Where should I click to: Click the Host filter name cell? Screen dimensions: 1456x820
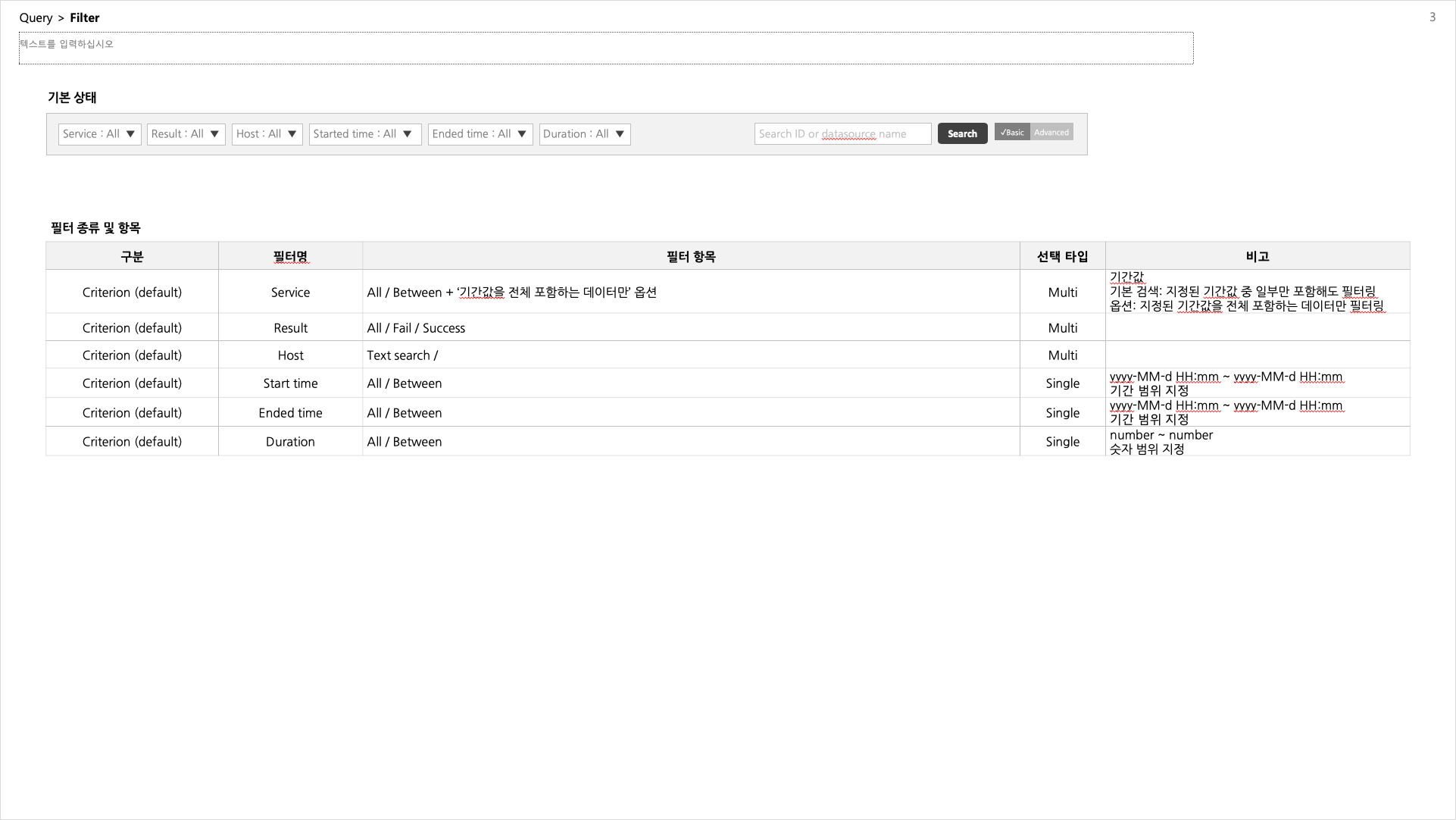[290, 355]
